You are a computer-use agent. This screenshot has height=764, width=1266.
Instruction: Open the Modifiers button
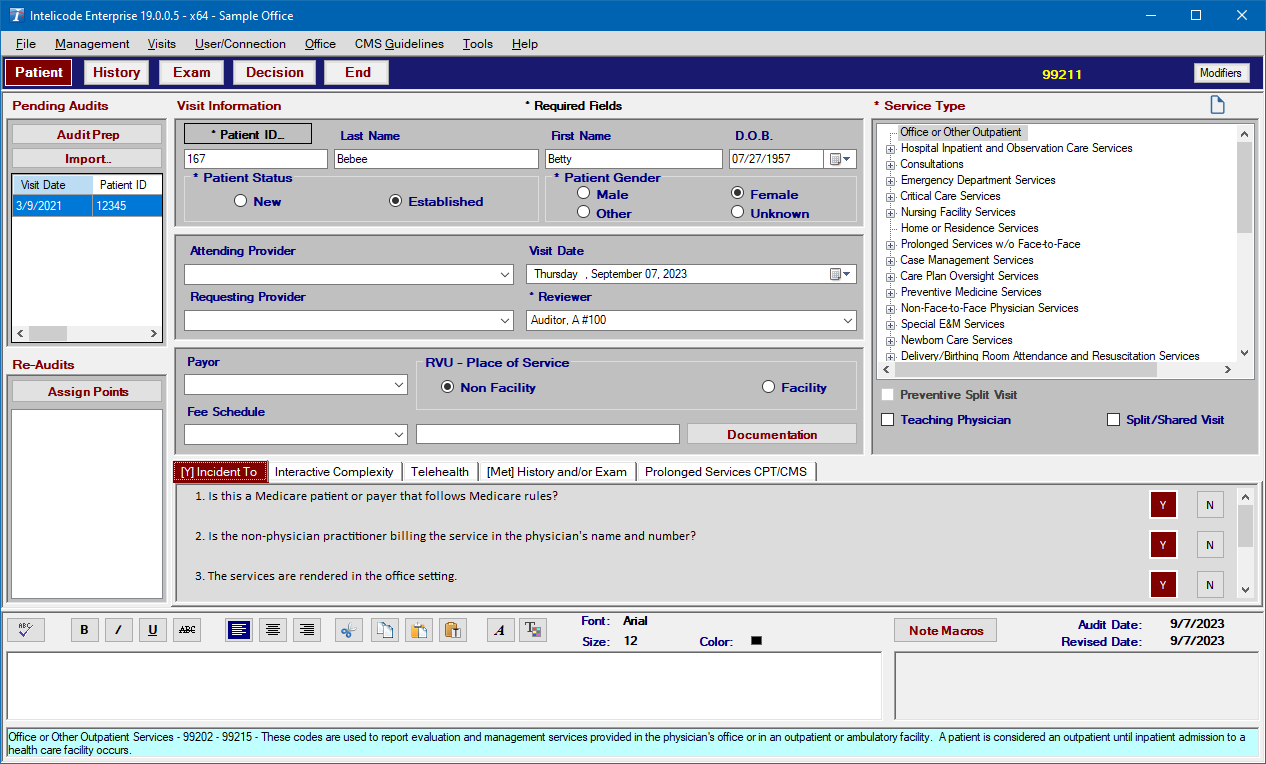coord(1221,73)
